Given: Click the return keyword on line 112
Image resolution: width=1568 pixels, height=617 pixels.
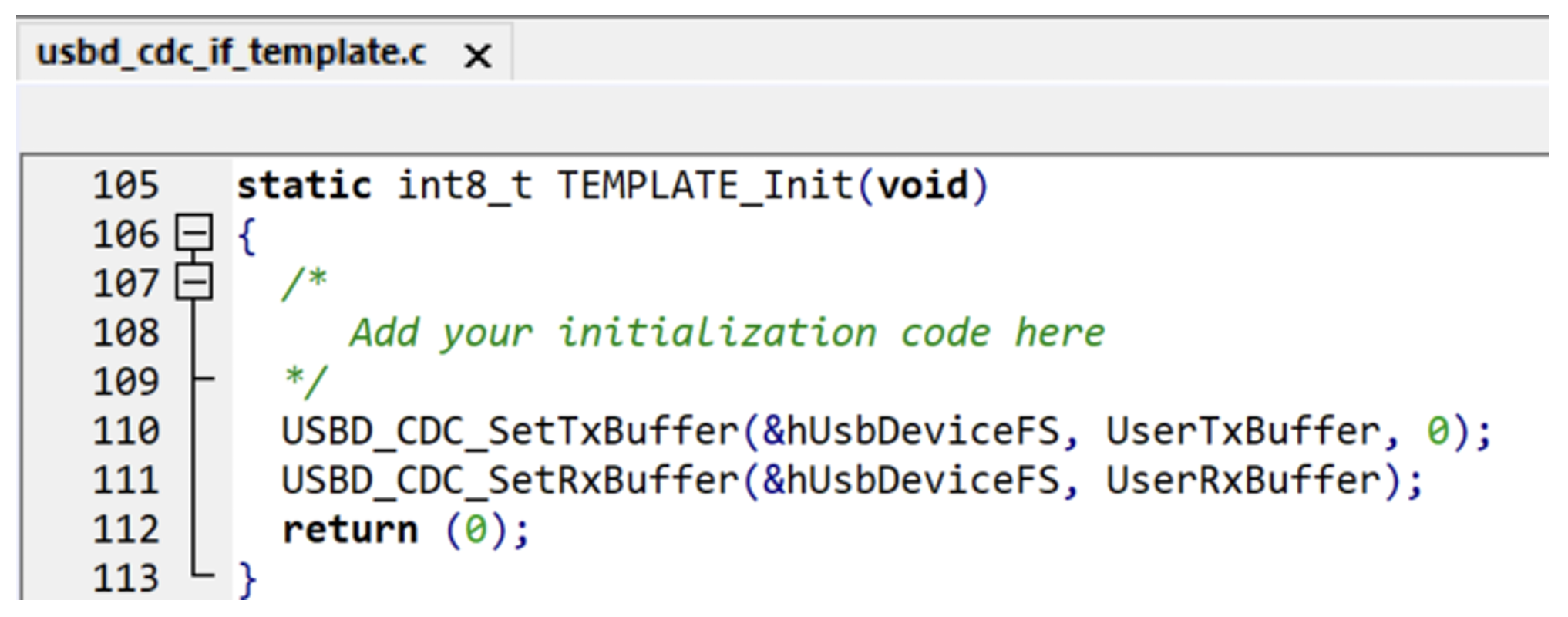Looking at the screenshot, I should point(350,530).
